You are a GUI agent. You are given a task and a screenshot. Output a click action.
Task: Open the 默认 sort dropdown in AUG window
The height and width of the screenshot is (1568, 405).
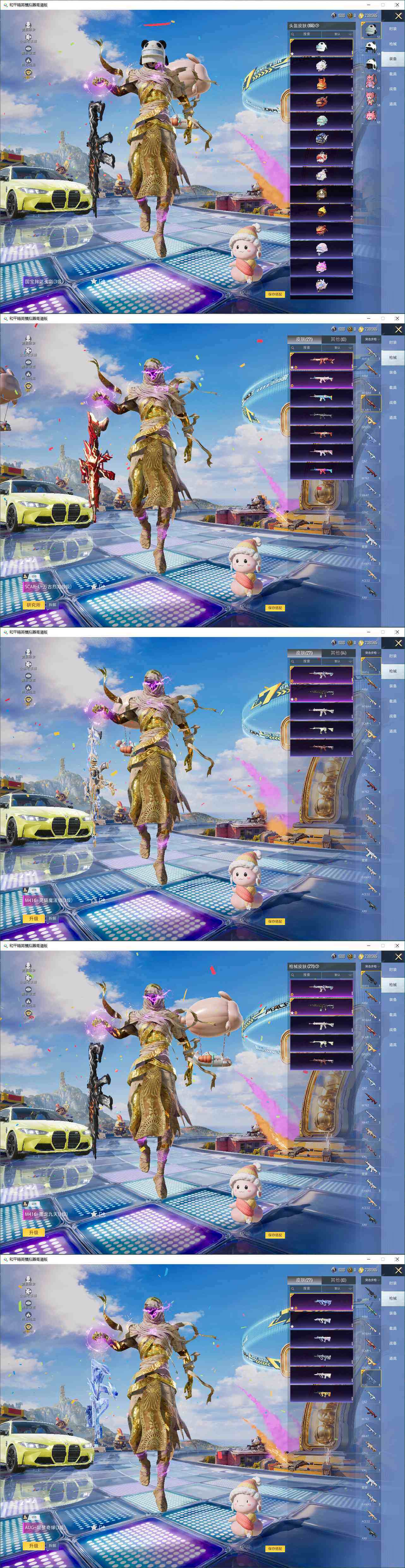point(338,1288)
